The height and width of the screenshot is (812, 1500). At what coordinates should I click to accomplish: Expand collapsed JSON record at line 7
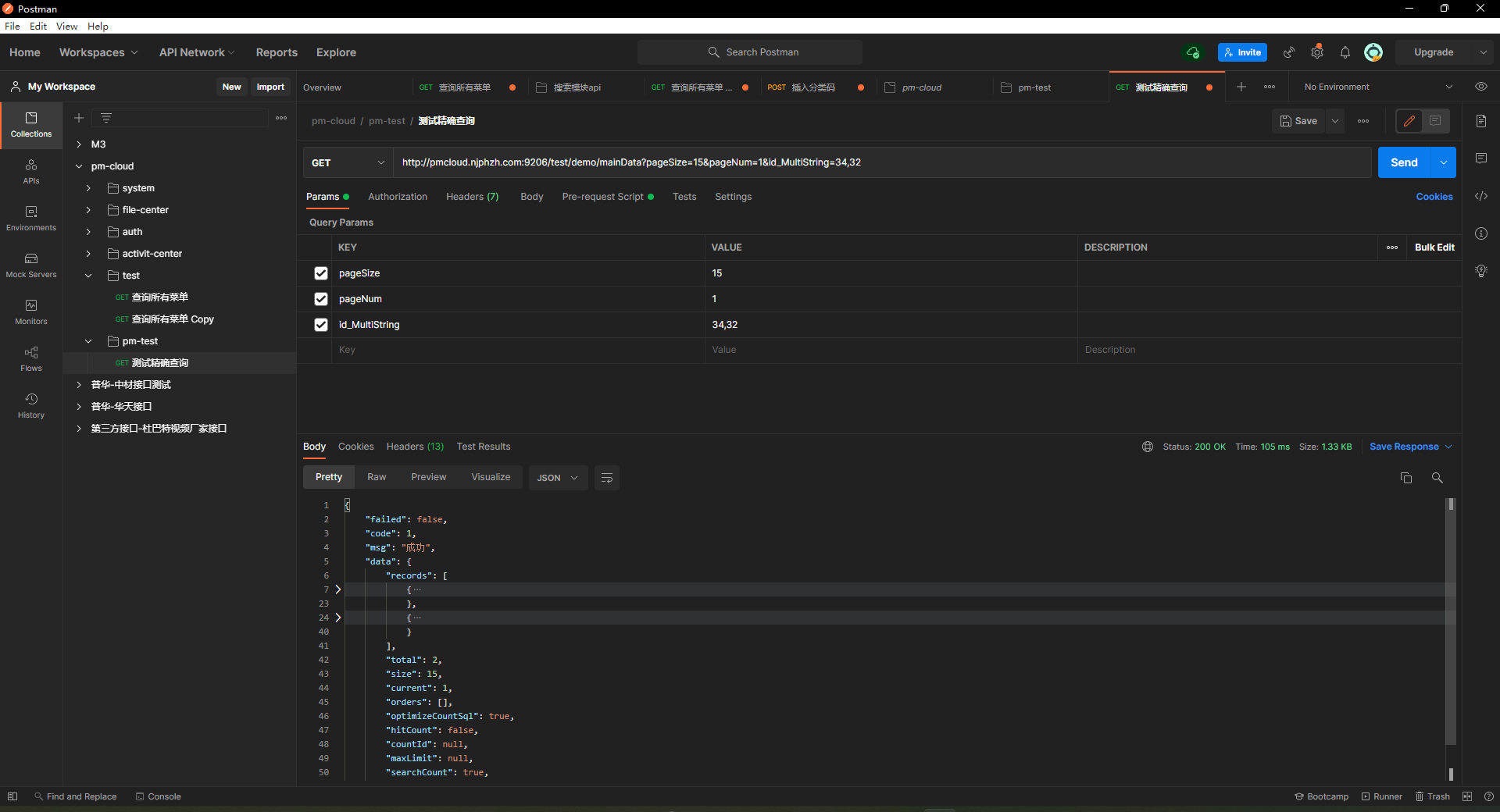[338, 589]
